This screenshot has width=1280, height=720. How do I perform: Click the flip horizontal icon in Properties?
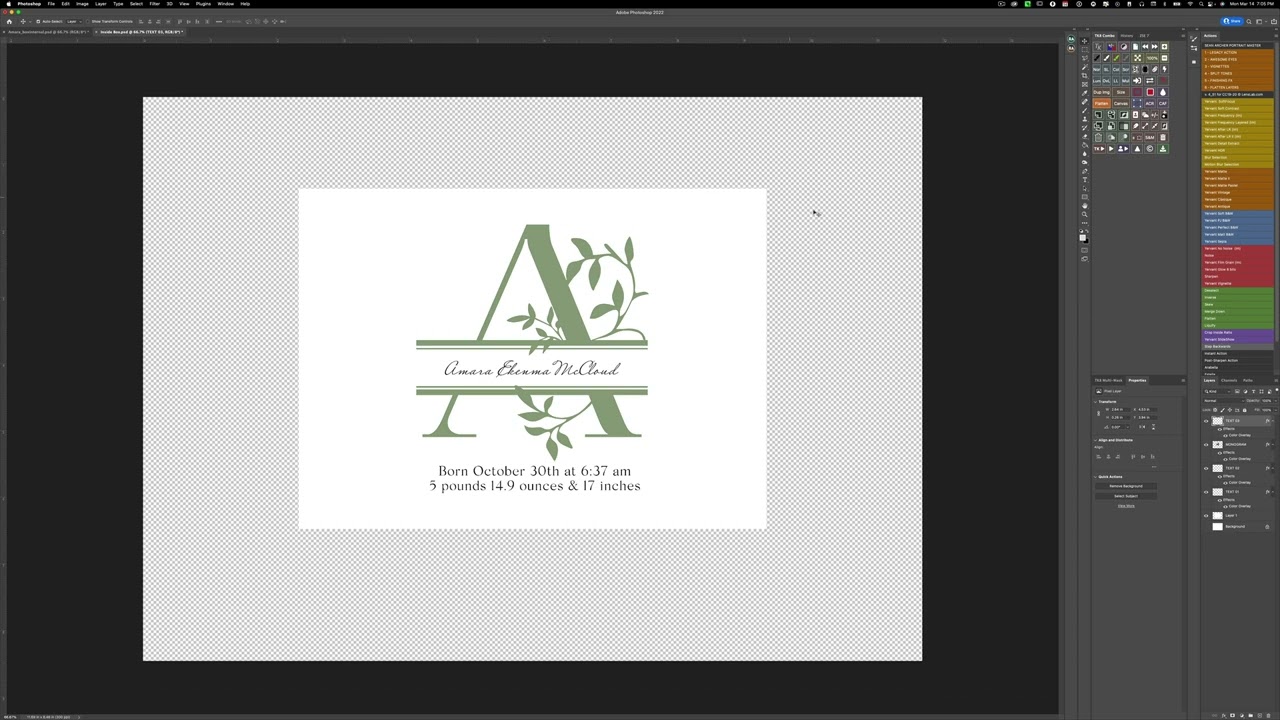1142,427
